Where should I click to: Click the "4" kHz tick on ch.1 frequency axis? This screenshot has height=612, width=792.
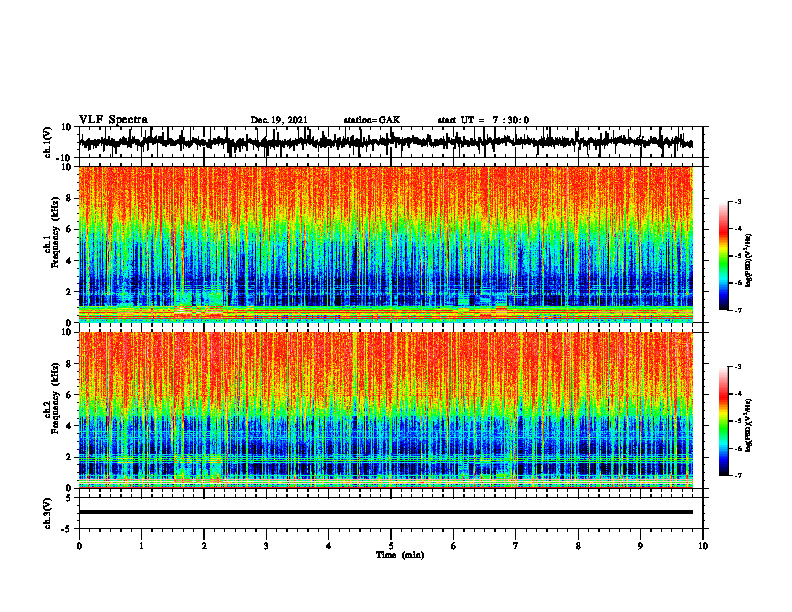click(69, 261)
